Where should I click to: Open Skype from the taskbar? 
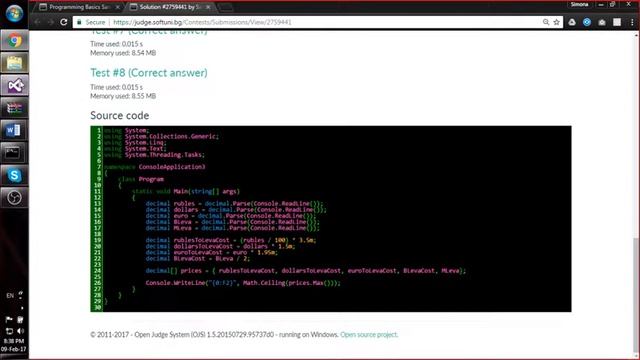point(14,175)
